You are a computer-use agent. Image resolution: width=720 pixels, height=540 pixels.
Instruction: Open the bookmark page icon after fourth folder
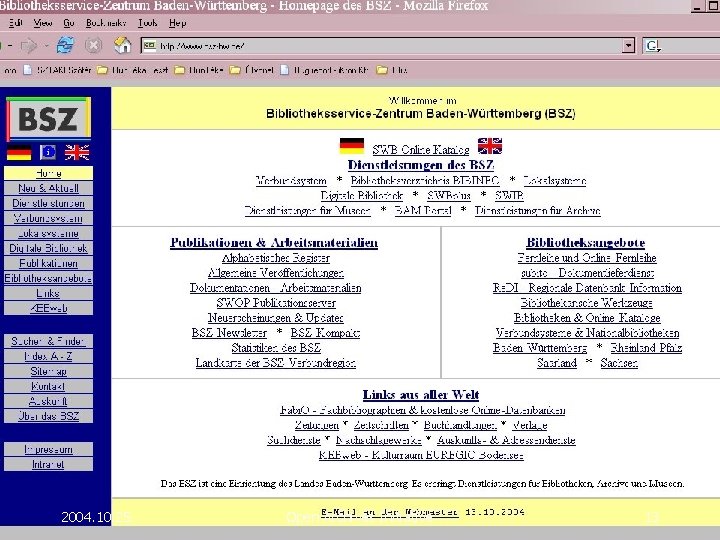click(x=285, y=70)
